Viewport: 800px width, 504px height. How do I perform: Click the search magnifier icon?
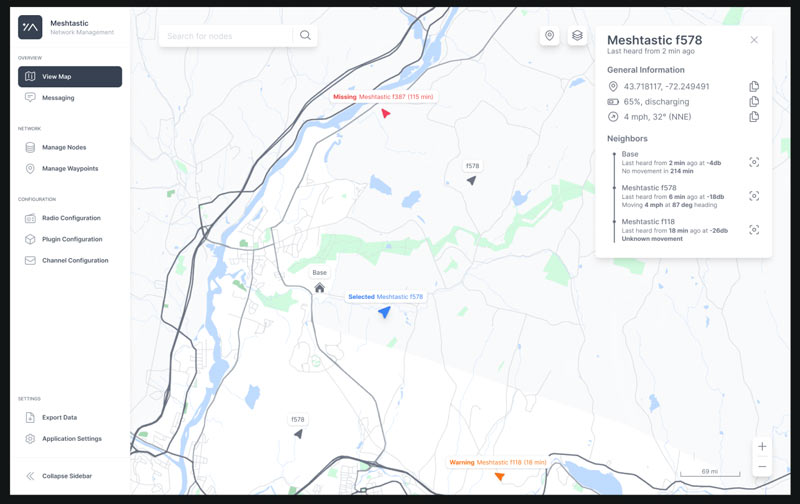click(305, 35)
